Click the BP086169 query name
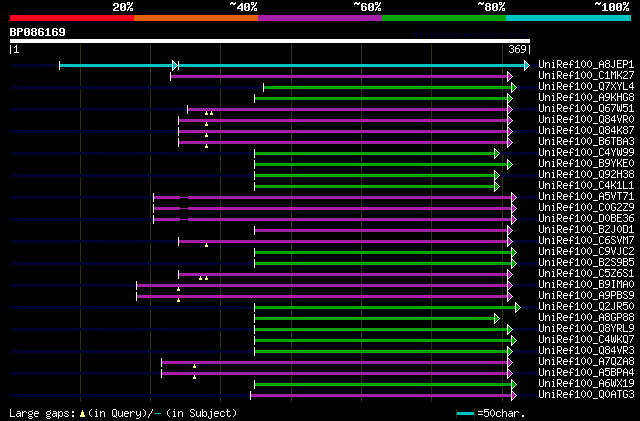640x421 pixels. tap(38, 32)
